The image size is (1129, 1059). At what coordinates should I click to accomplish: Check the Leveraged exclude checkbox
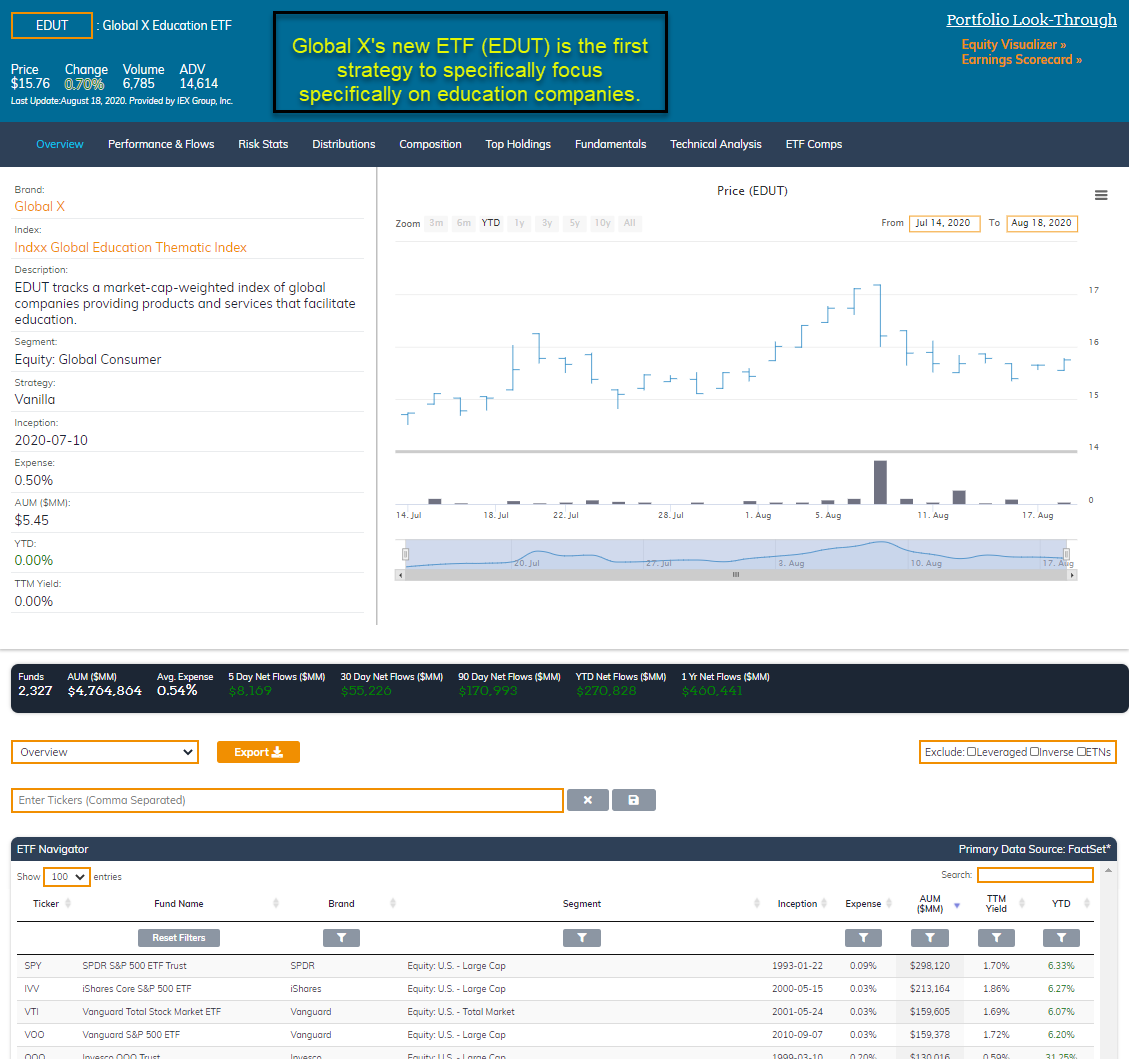pos(971,752)
